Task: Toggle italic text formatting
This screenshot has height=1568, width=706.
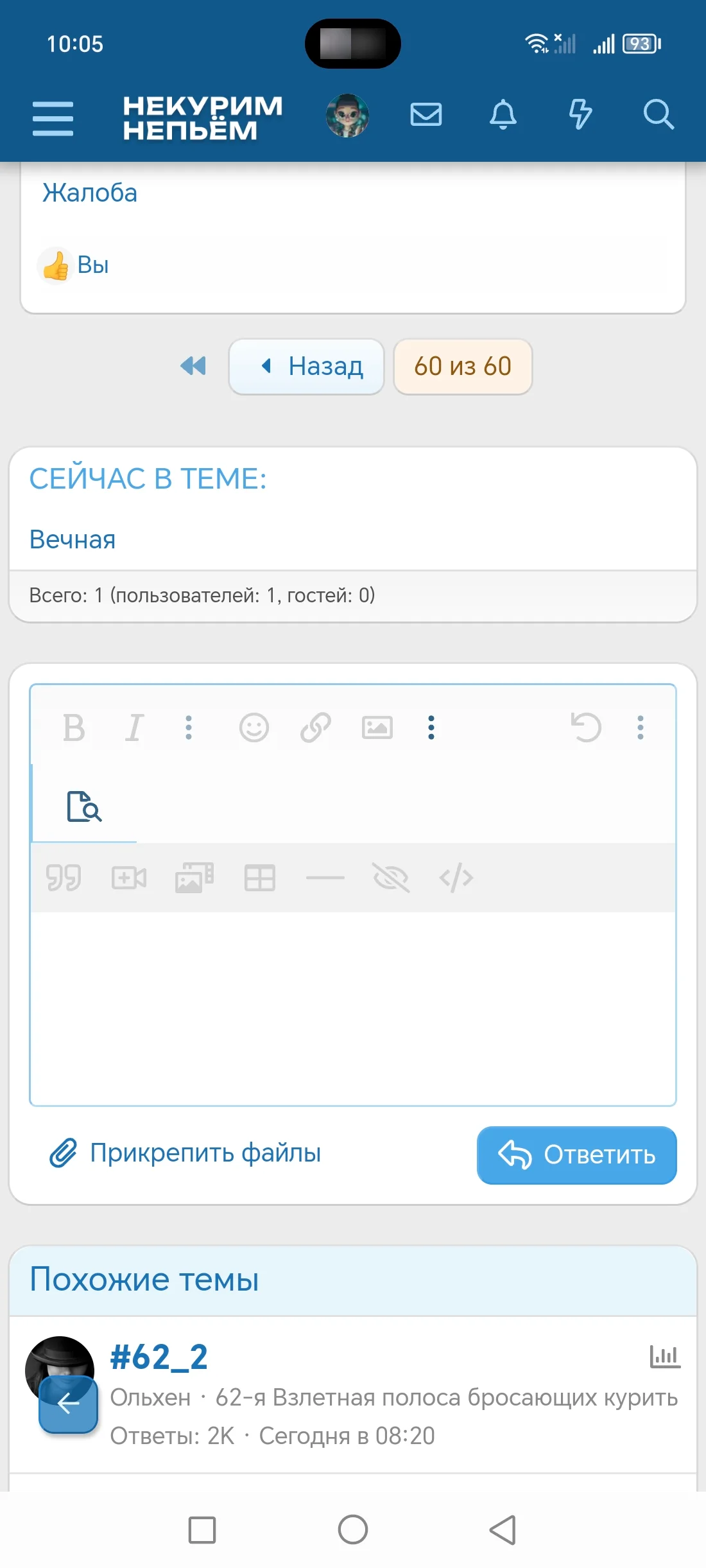Action: pos(134,727)
